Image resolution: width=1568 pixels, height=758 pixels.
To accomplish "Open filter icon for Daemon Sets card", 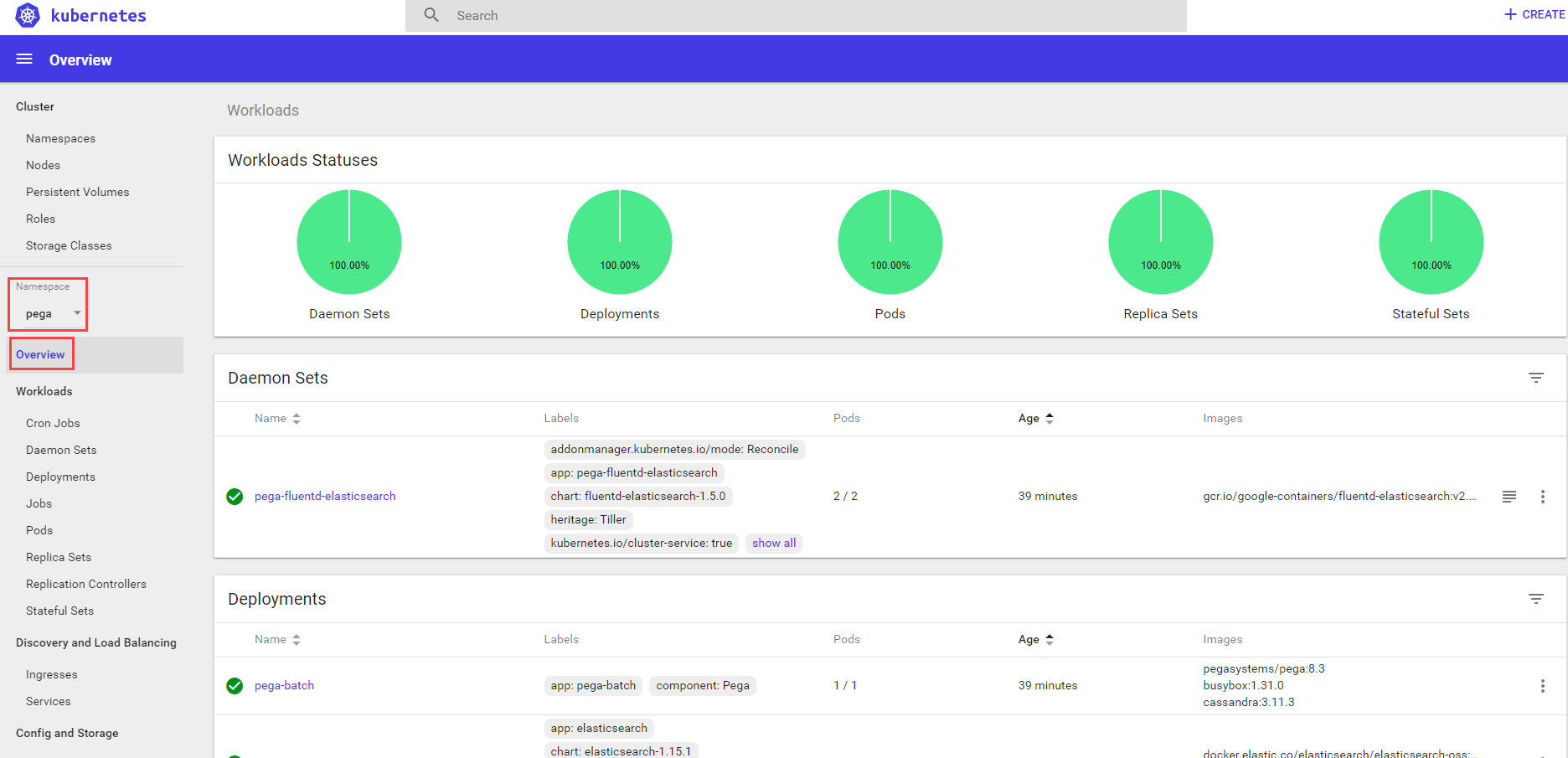I will click(x=1536, y=378).
